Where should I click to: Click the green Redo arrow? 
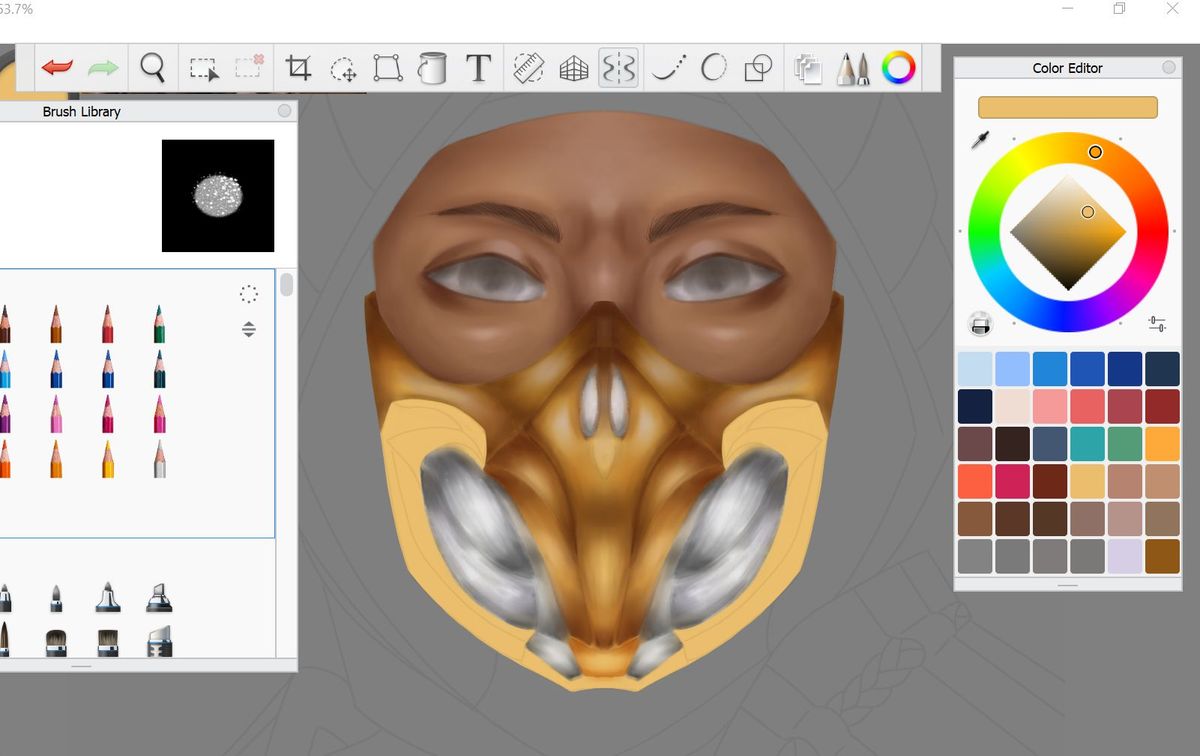(x=103, y=68)
